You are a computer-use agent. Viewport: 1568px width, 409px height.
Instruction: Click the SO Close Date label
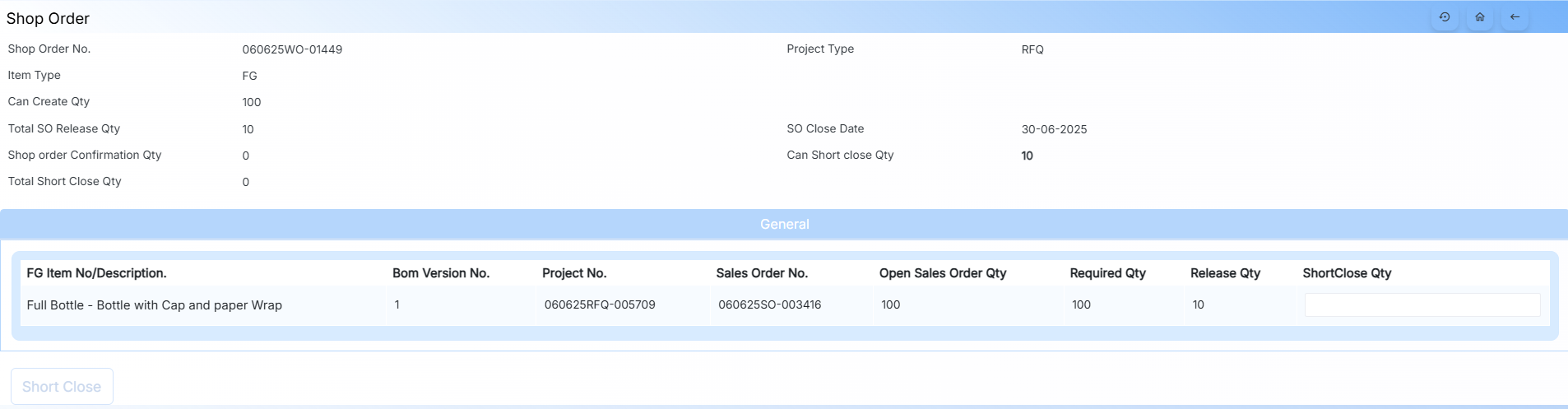[825, 128]
